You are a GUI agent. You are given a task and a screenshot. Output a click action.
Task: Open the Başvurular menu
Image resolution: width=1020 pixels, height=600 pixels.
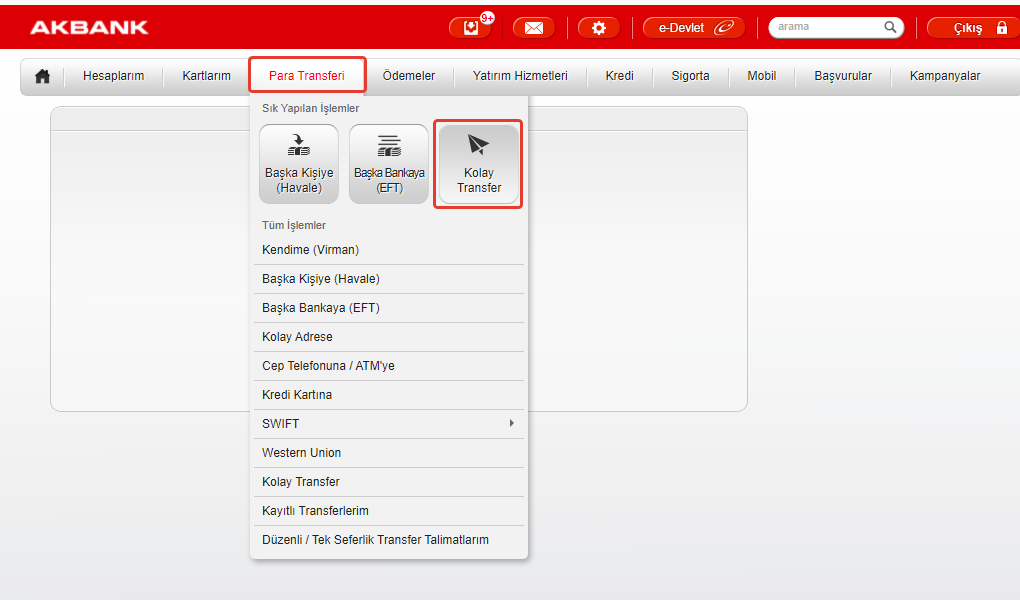click(842, 76)
